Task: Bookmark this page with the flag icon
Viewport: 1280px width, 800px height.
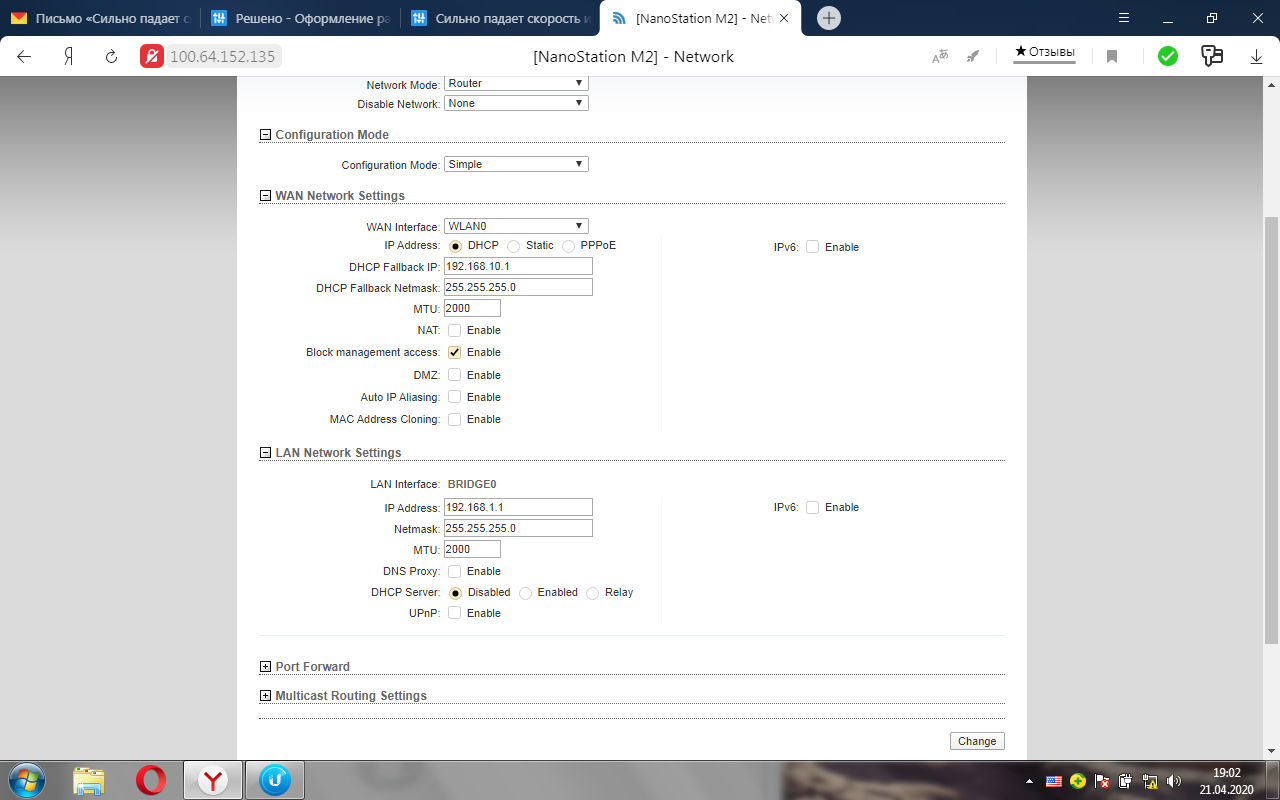Action: pyautogui.click(x=1112, y=57)
